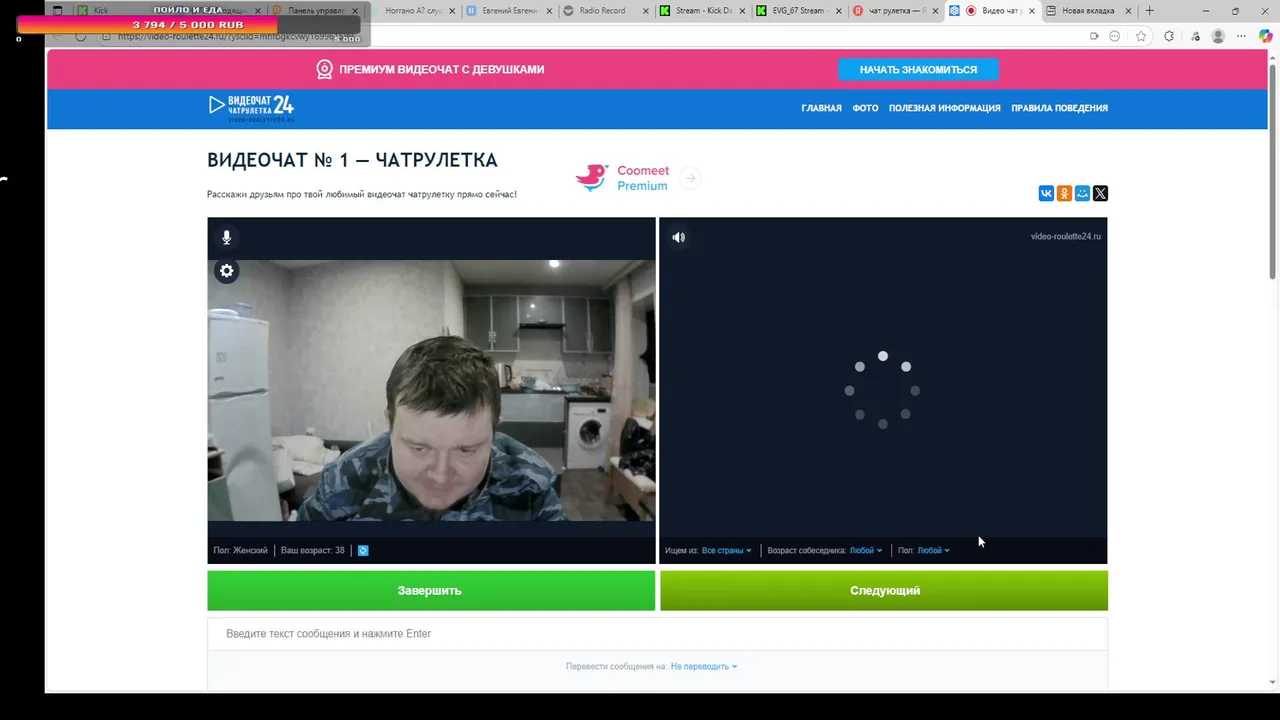The height and width of the screenshot is (720, 1280).
Task: Share via the VK icon
Action: click(x=1046, y=194)
